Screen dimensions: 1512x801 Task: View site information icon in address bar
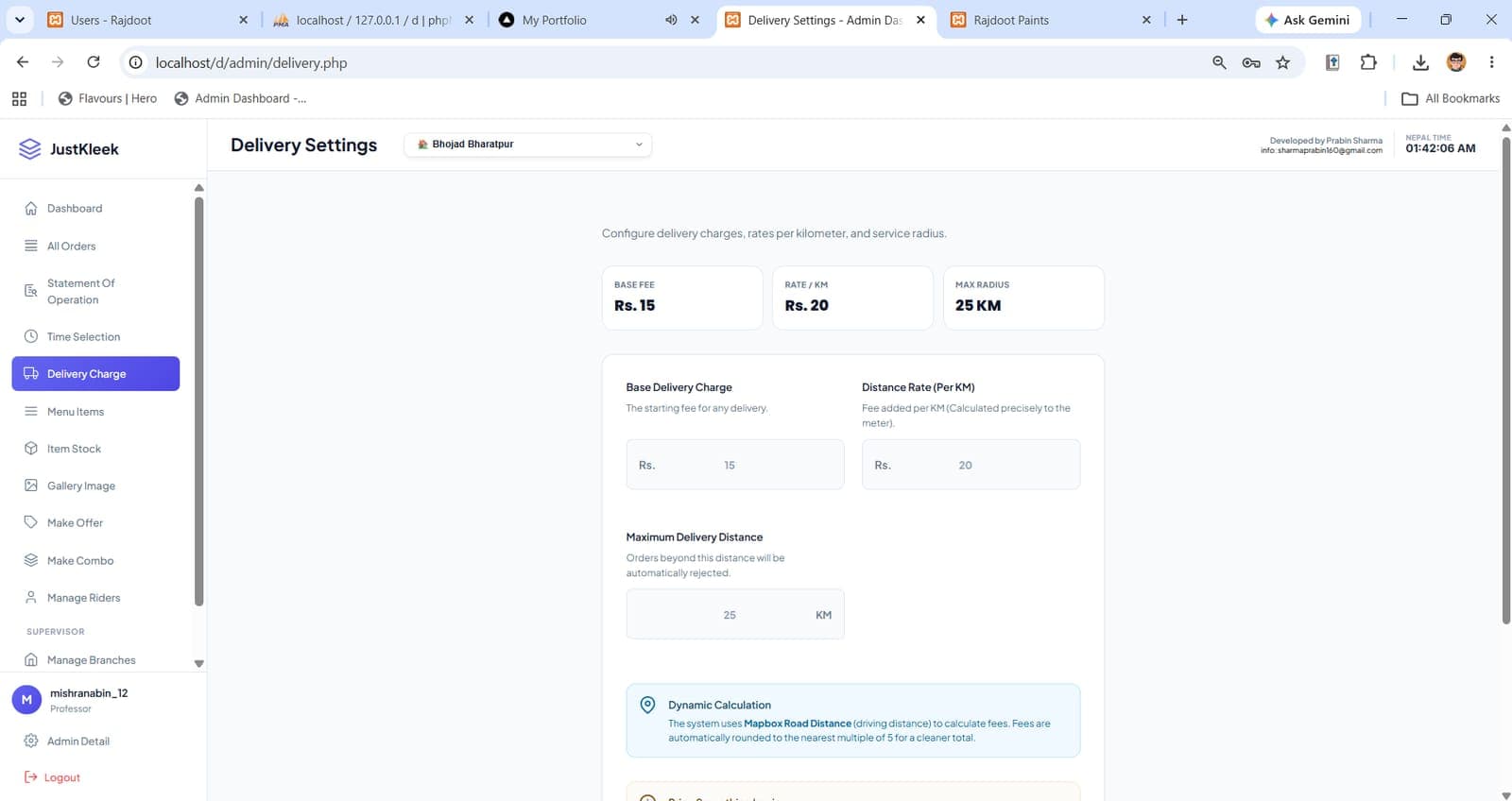136,62
